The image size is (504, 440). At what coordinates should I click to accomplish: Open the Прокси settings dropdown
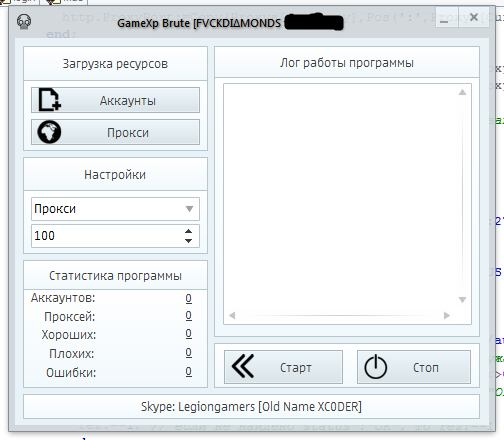[115, 209]
